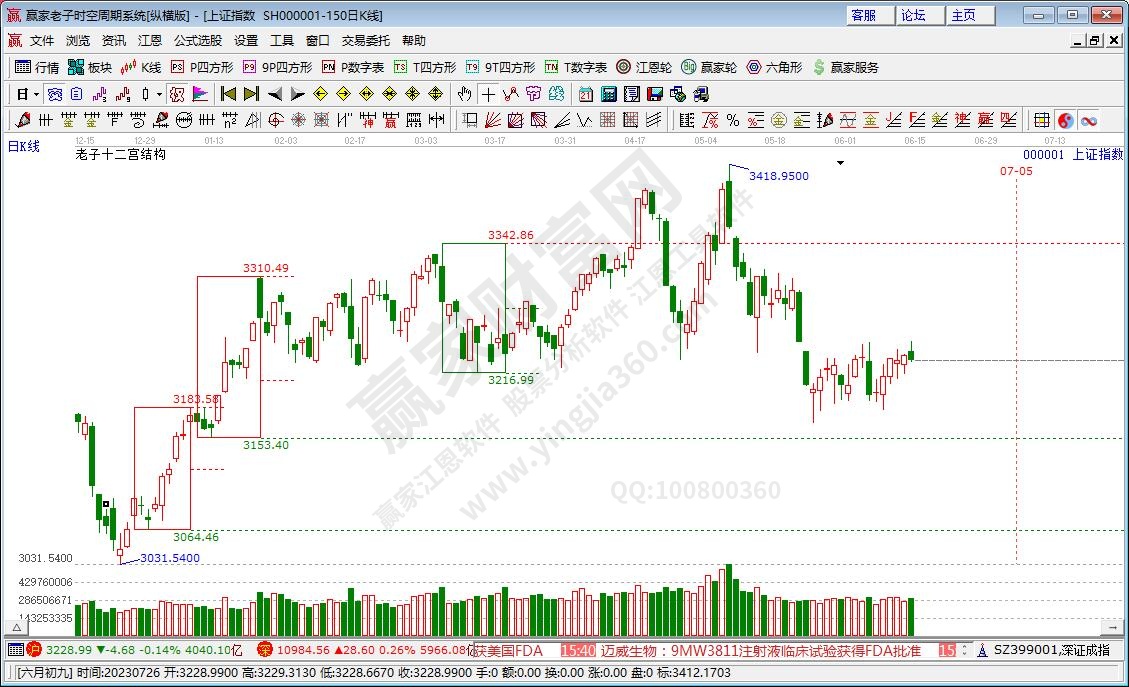Open the 交易委托 menu
This screenshot has width=1129, height=687.
366,41
